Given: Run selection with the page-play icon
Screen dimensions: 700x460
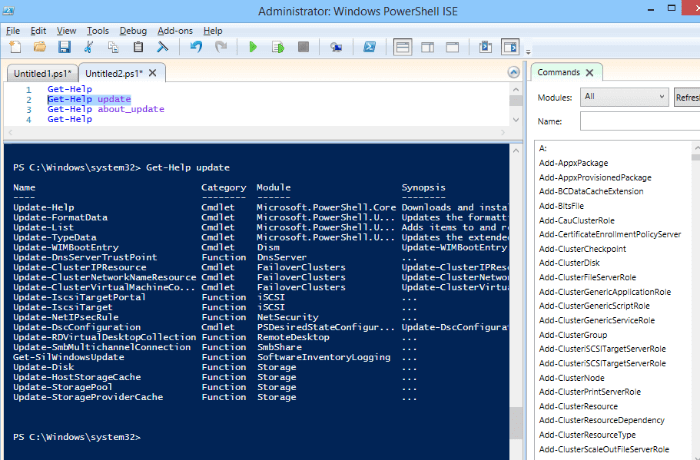Looking at the screenshot, I should click(278, 47).
